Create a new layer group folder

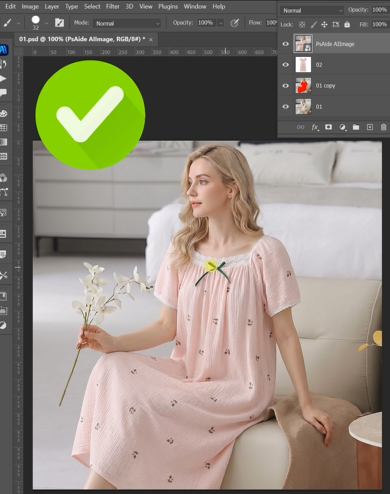pyautogui.click(x=356, y=127)
